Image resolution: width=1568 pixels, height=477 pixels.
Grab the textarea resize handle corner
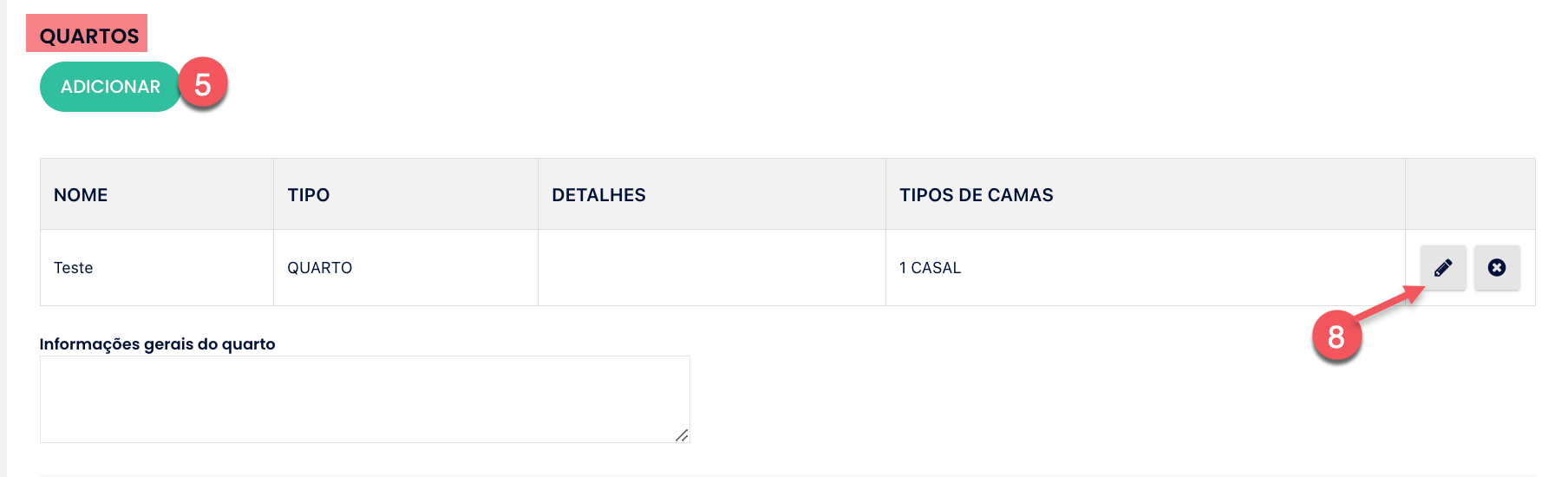point(683,435)
